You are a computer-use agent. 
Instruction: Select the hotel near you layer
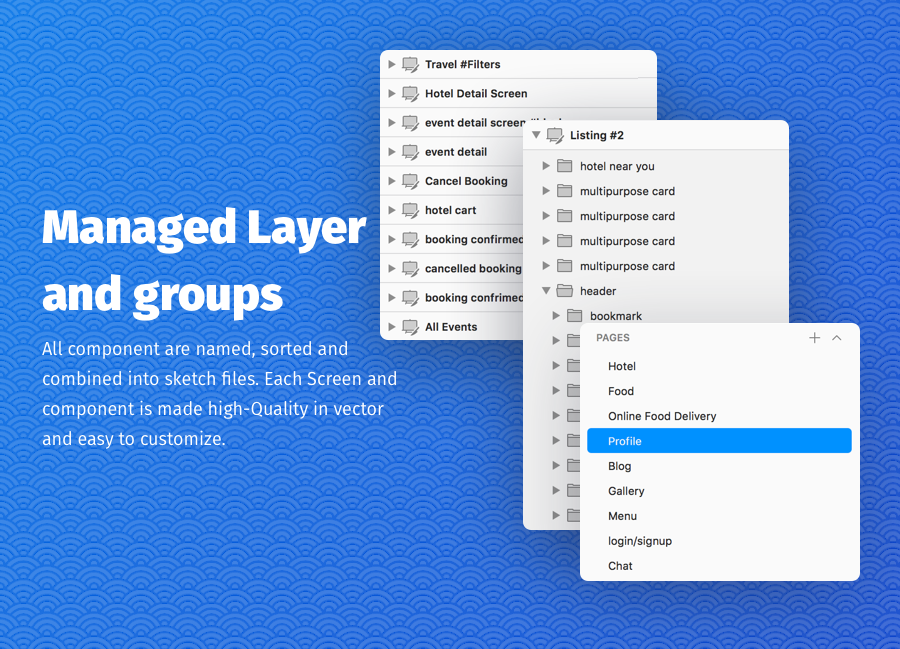pyautogui.click(x=617, y=166)
